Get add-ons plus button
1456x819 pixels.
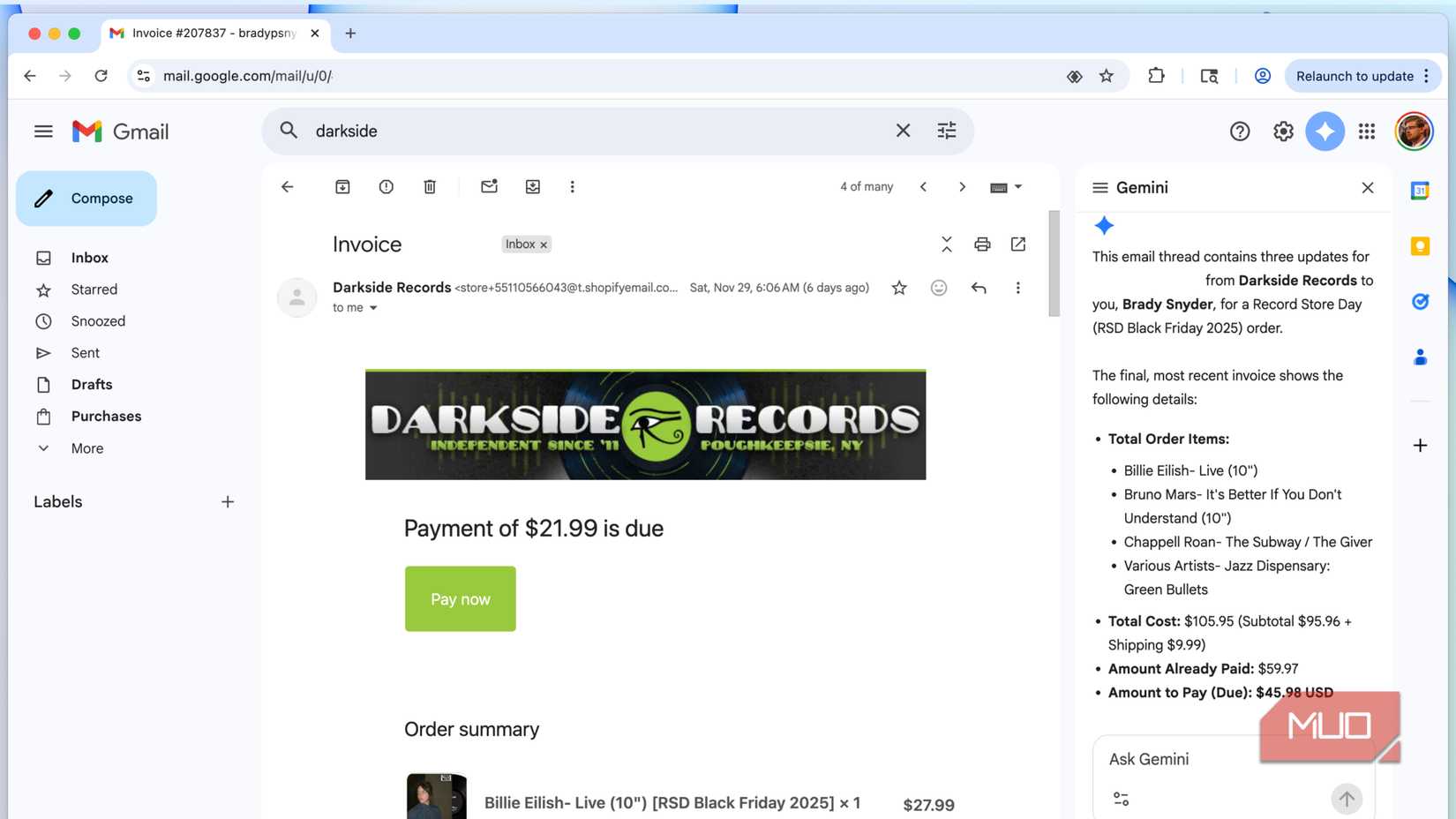click(x=1420, y=446)
